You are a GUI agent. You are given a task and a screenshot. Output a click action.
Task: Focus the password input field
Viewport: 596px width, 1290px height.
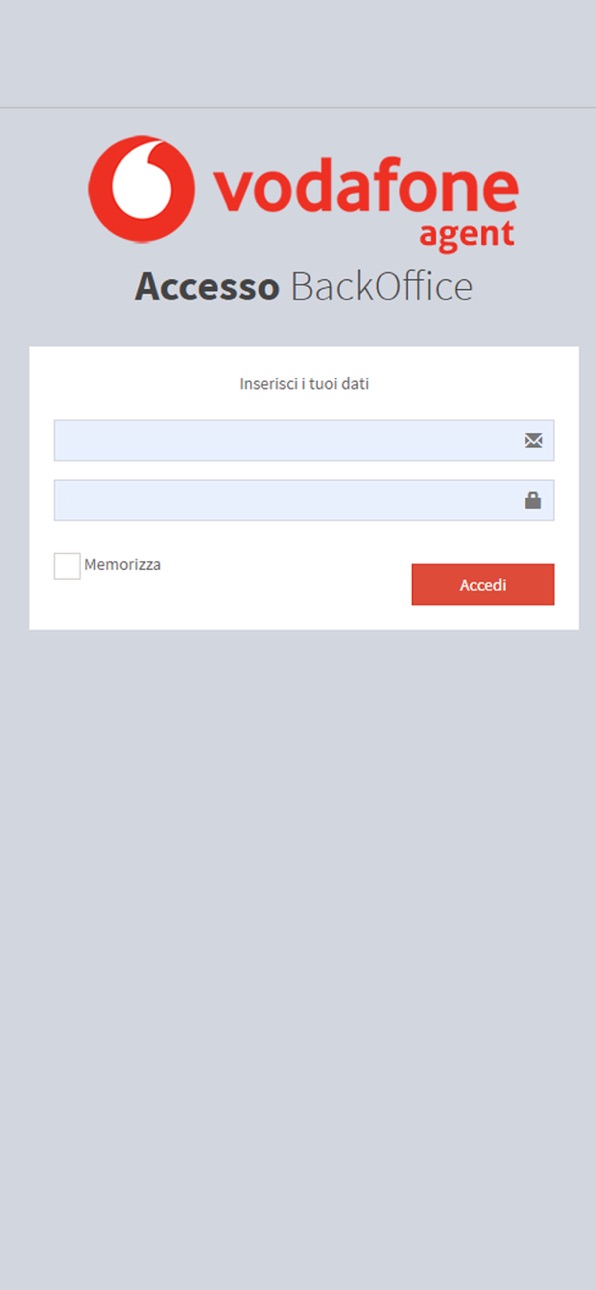304,500
